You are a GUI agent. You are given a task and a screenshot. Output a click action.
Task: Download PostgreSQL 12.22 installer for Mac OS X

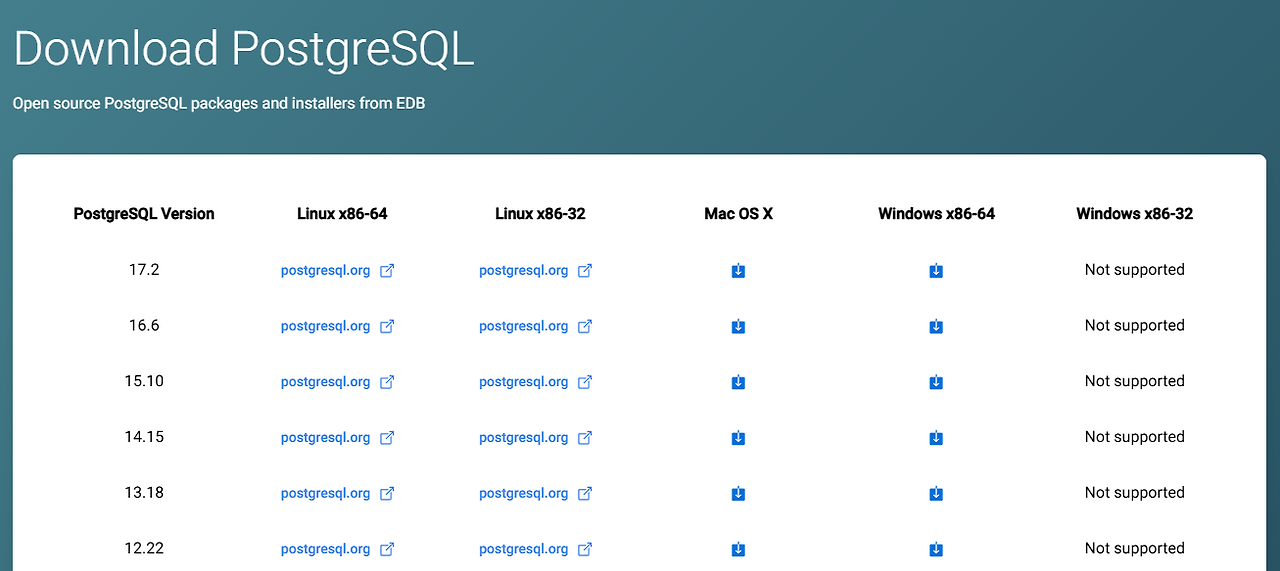tap(738, 550)
